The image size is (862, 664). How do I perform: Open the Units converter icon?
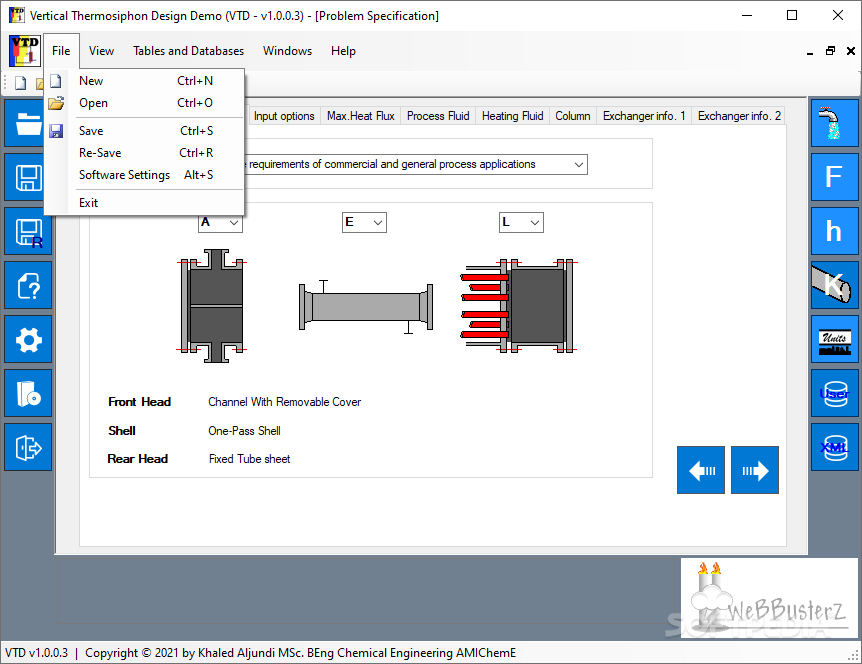tap(835, 339)
